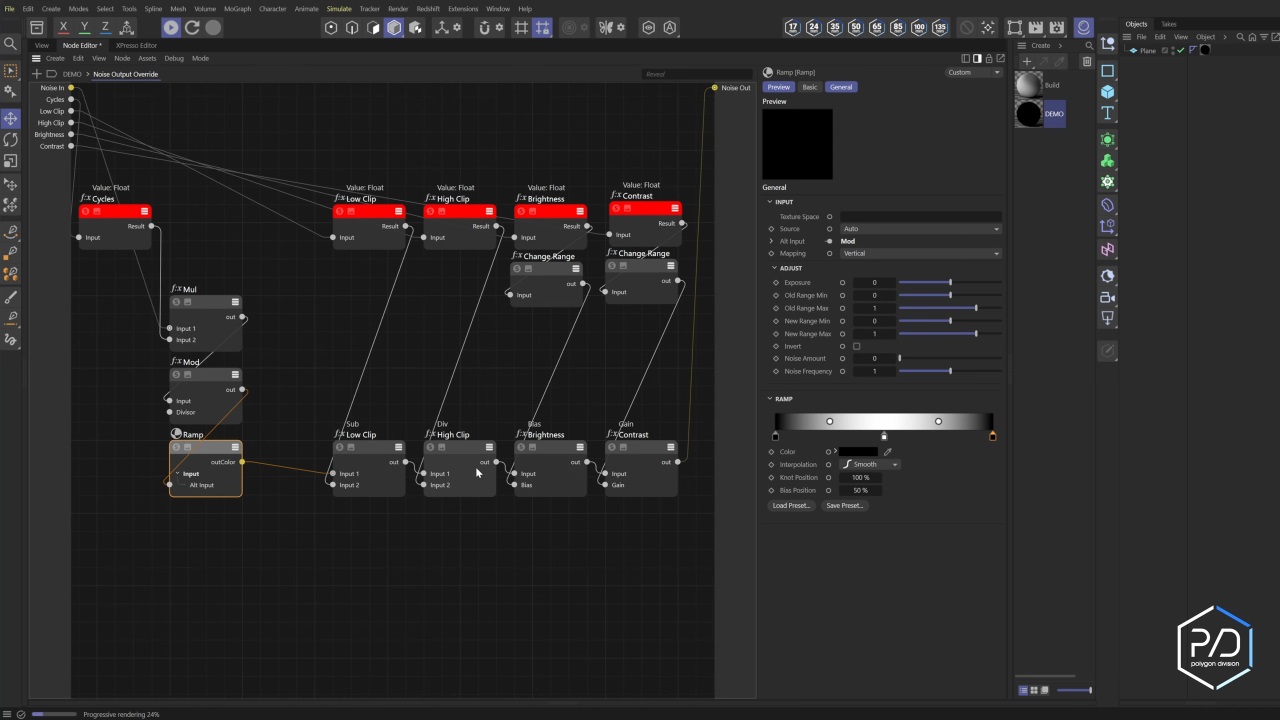Click the Render to Picture Viewer icon
This screenshot has height=720, width=1280.
(1035, 28)
